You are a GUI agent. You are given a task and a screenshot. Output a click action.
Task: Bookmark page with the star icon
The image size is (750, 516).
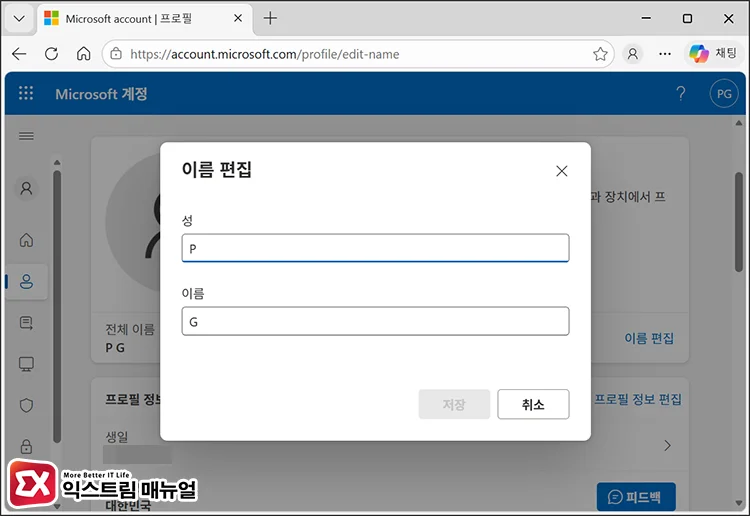tap(600, 54)
